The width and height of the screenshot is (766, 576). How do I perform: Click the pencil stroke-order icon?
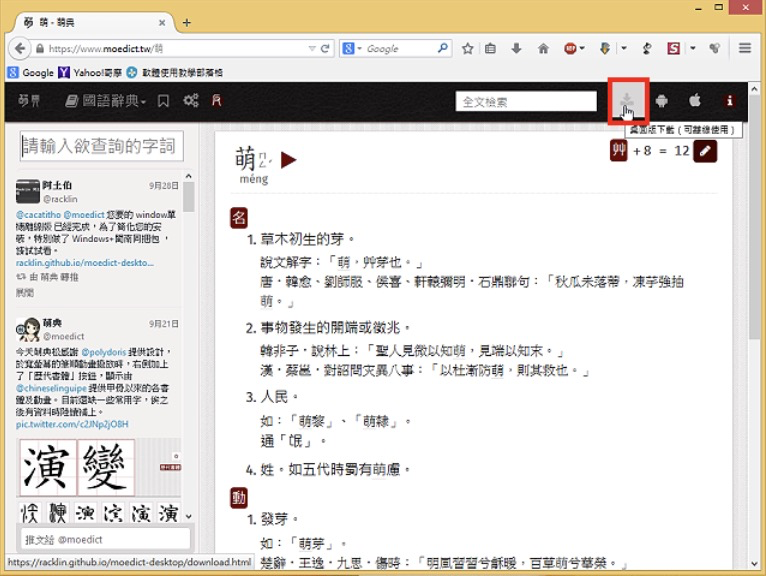click(x=705, y=151)
